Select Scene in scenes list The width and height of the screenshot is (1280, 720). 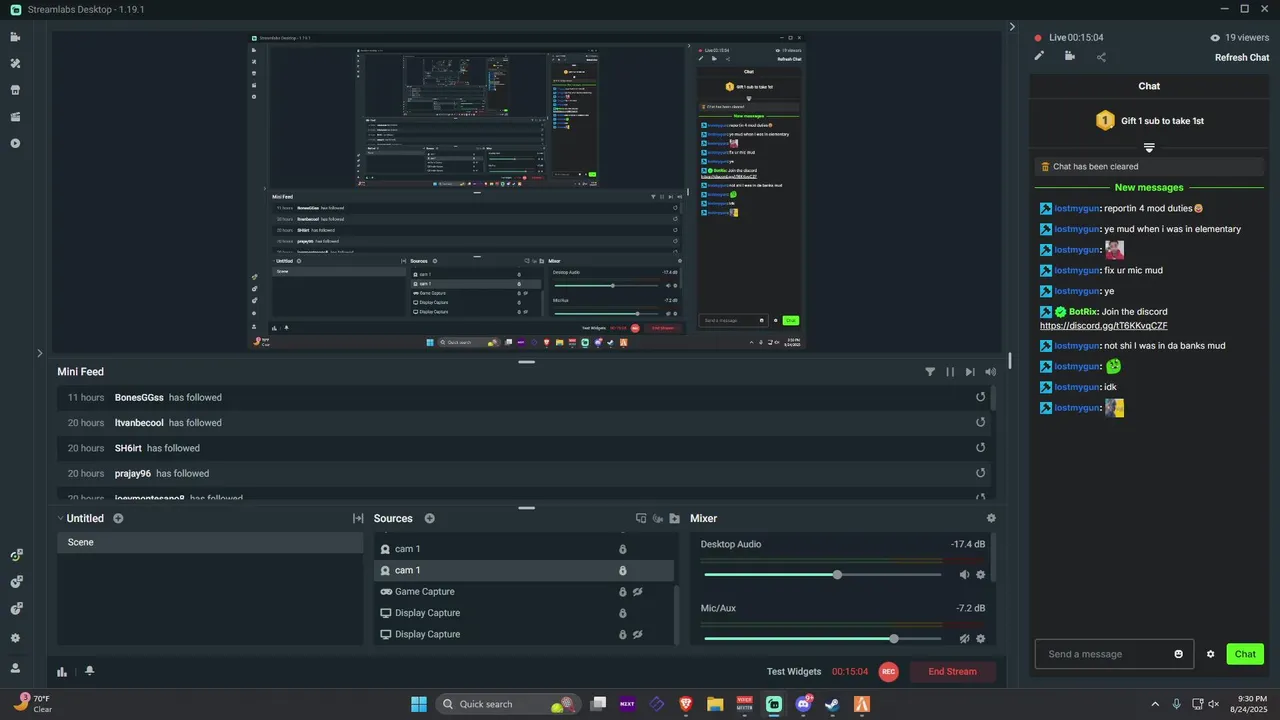210,542
